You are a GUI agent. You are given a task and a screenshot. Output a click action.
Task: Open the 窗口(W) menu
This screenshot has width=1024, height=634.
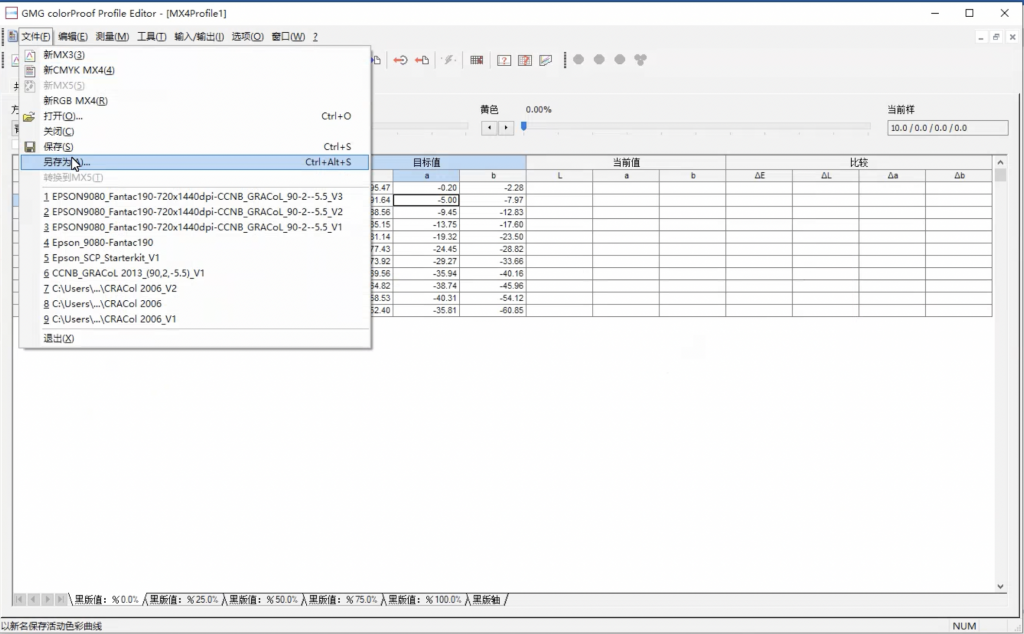(288, 37)
